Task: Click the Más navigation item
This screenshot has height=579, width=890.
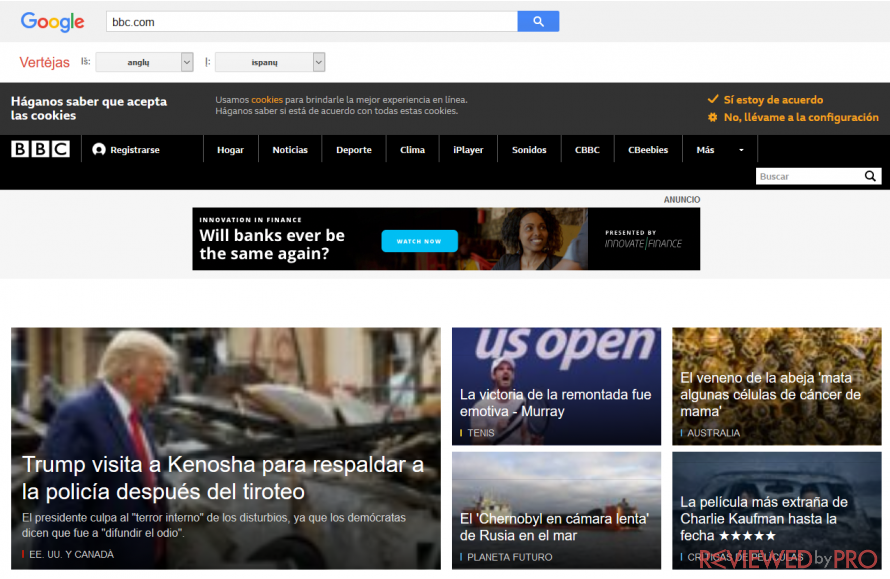Action: pos(705,150)
